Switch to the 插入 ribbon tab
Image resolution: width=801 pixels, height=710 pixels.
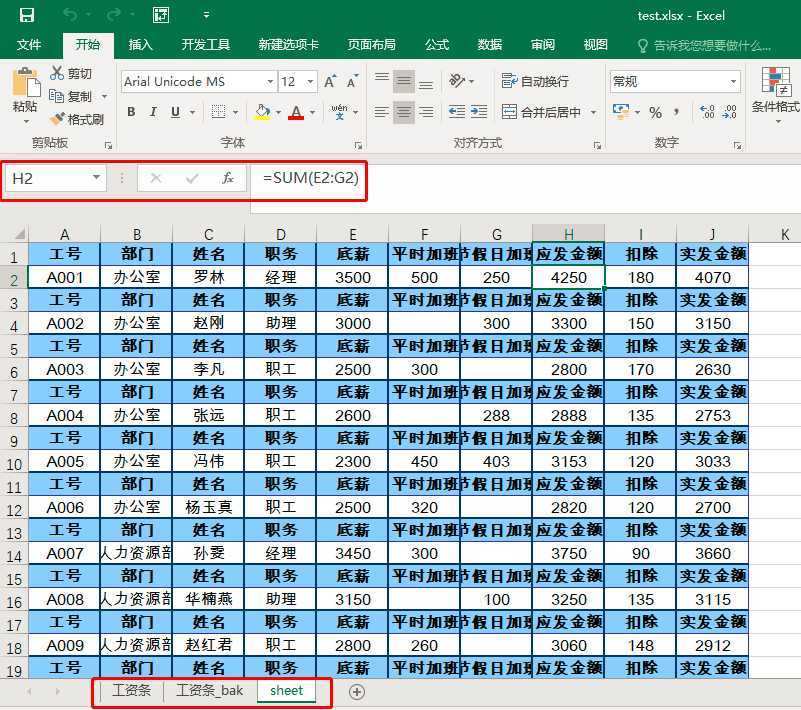pyautogui.click(x=141, y=45)
